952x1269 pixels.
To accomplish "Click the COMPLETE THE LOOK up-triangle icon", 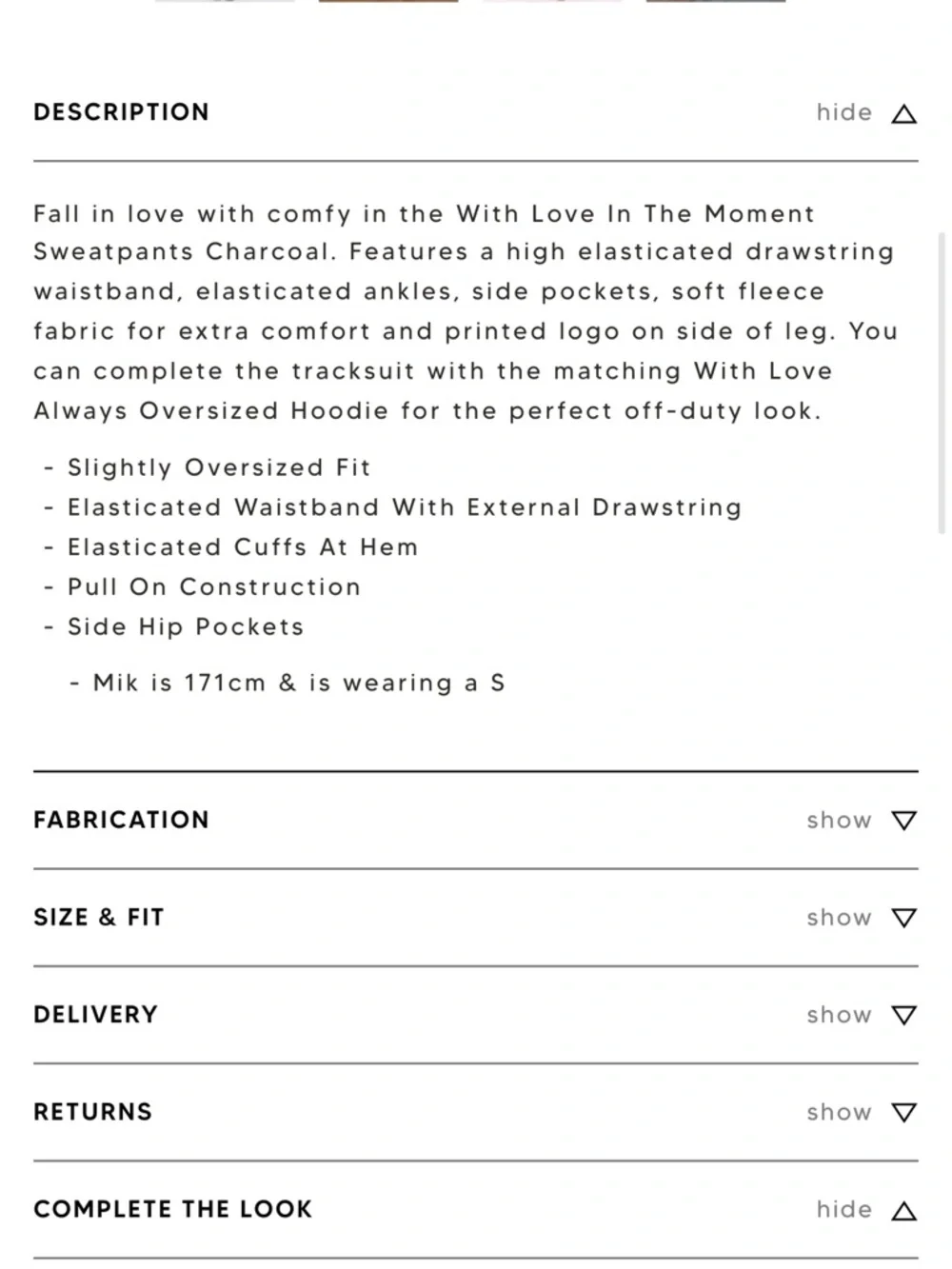I will (903, 1211).
